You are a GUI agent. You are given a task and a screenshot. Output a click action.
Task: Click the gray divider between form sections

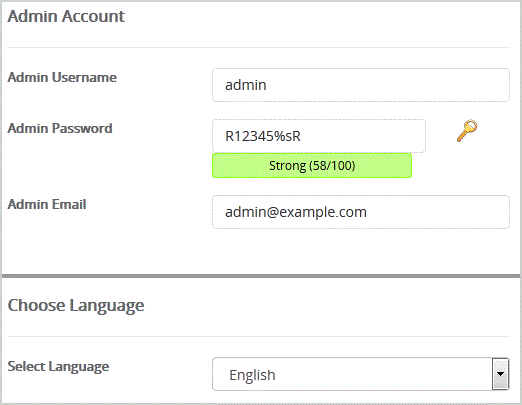[261, 276]
